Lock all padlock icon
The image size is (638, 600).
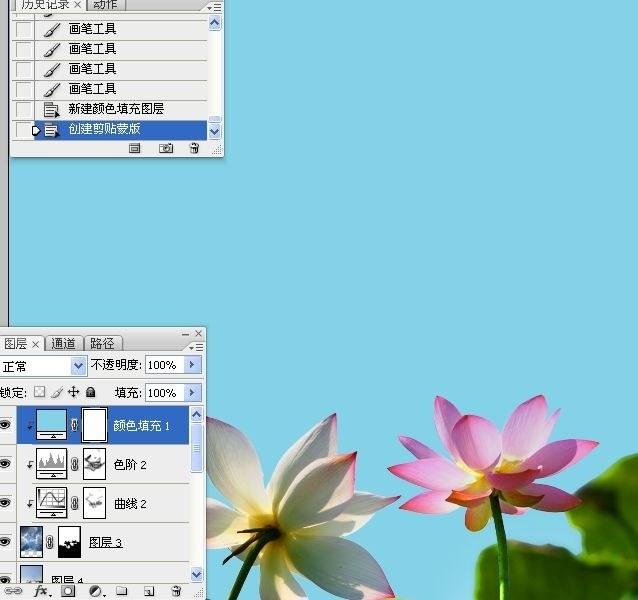(x=90, y=392)
